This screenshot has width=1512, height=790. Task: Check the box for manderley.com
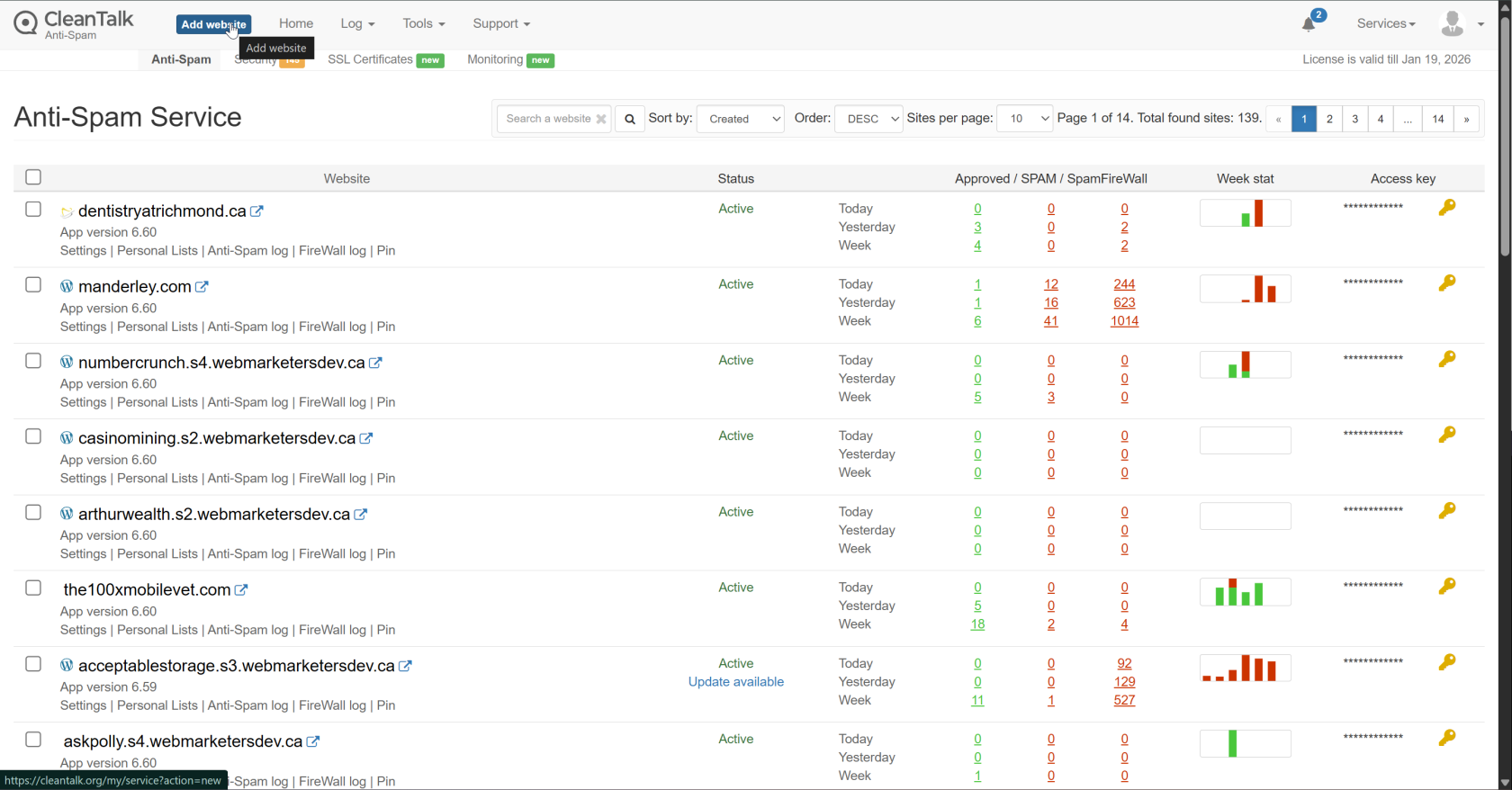pyautogui.click(x=33, y=285)
